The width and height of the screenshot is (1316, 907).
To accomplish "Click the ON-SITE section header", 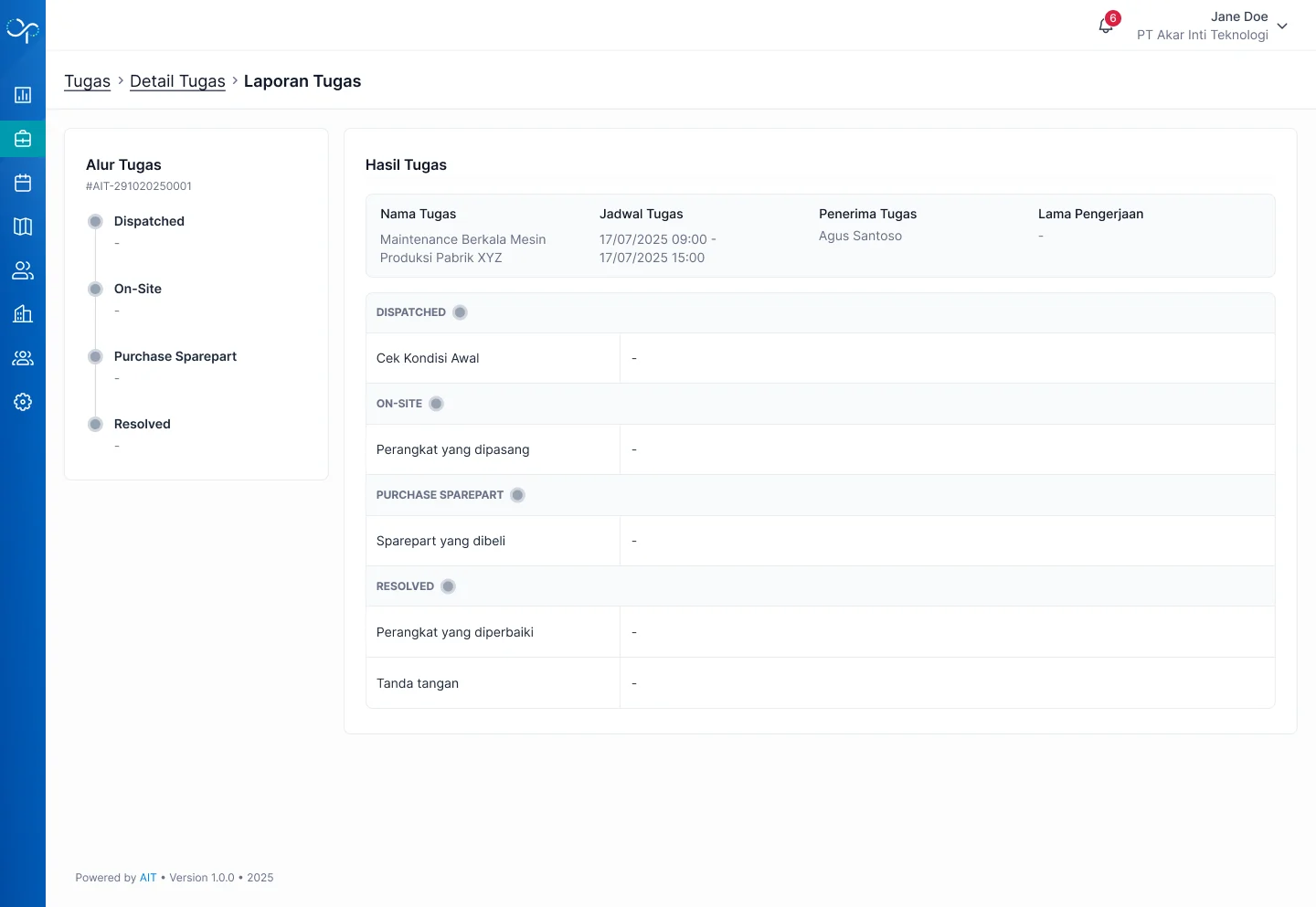I will pos(820,404).
